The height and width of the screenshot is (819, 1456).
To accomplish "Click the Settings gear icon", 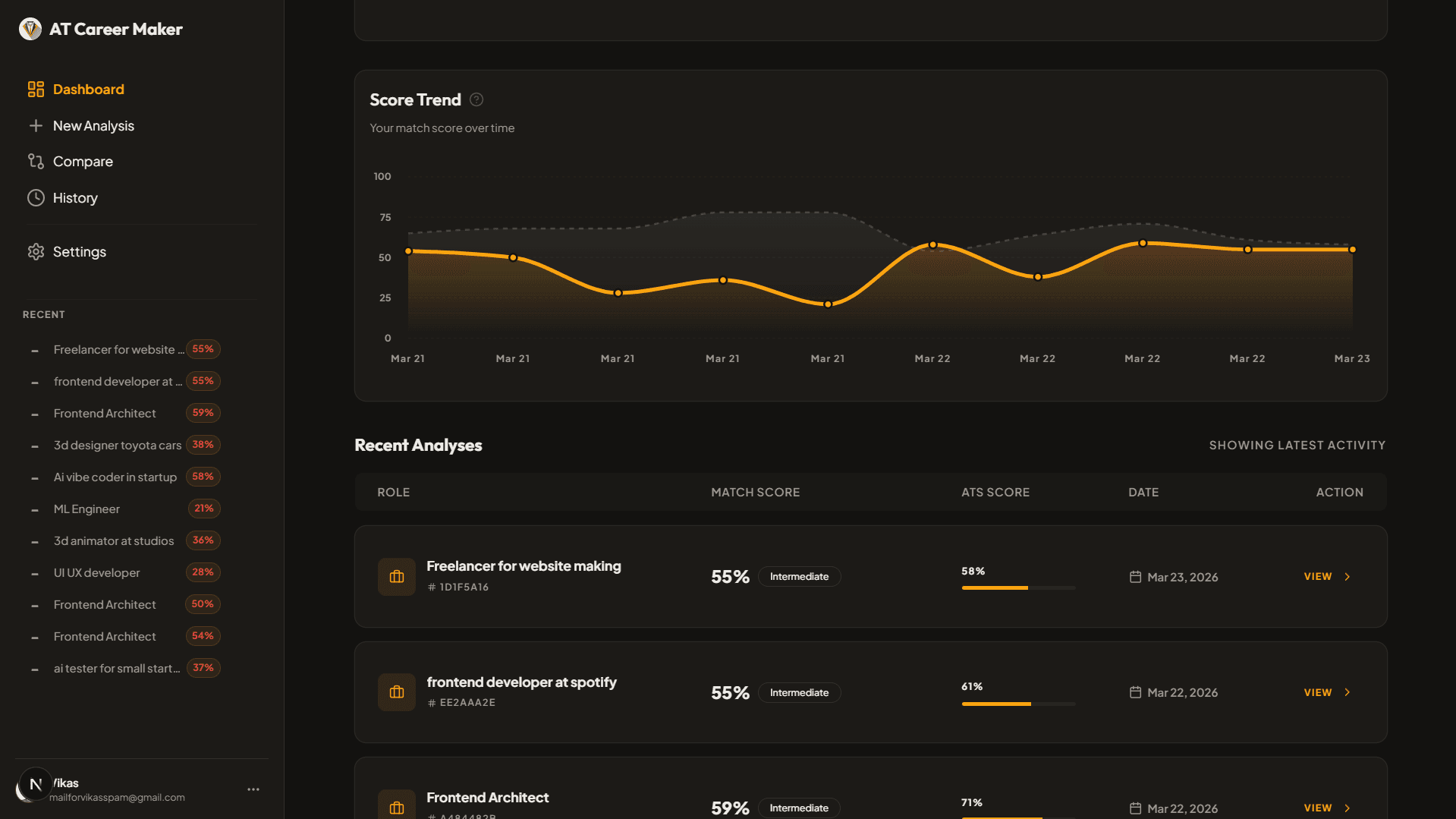I will click(x=35, y=251).
